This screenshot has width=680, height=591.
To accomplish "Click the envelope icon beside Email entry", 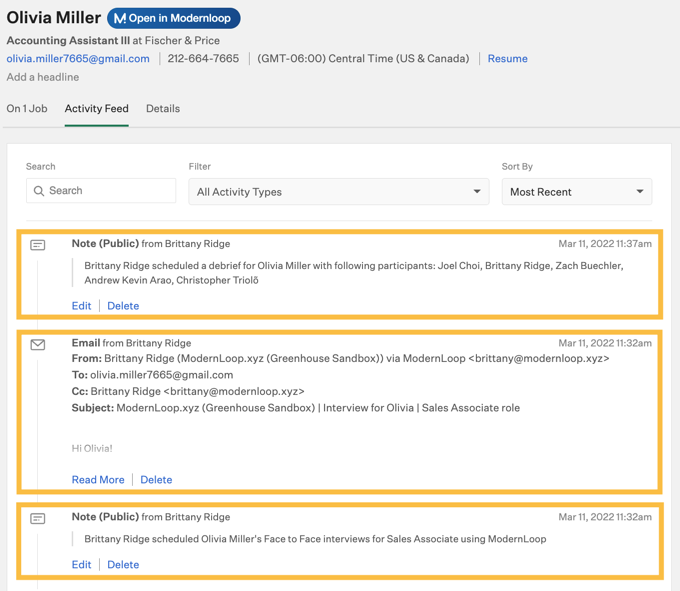I will coord(38,344).
